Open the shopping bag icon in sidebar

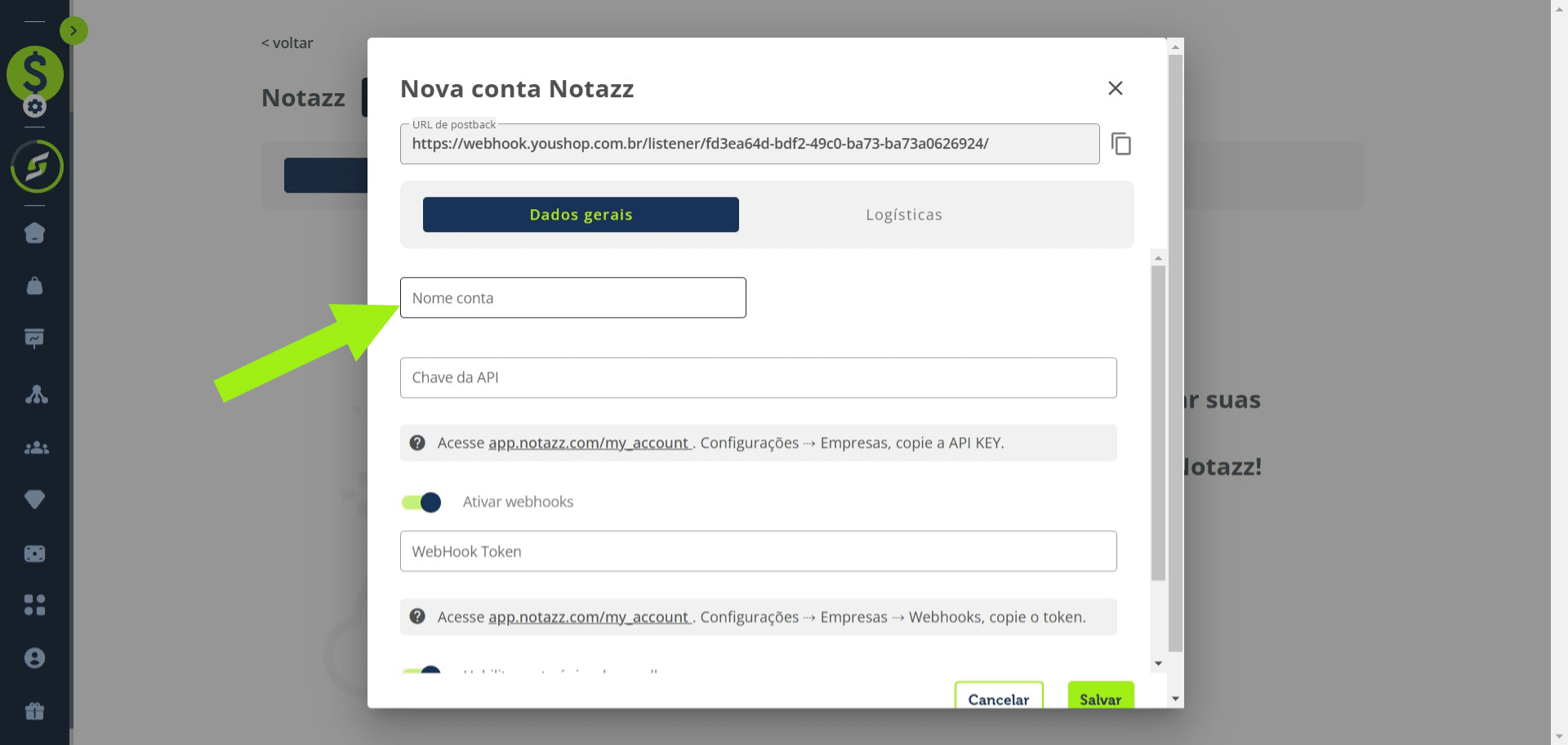[x=34, y=286]
